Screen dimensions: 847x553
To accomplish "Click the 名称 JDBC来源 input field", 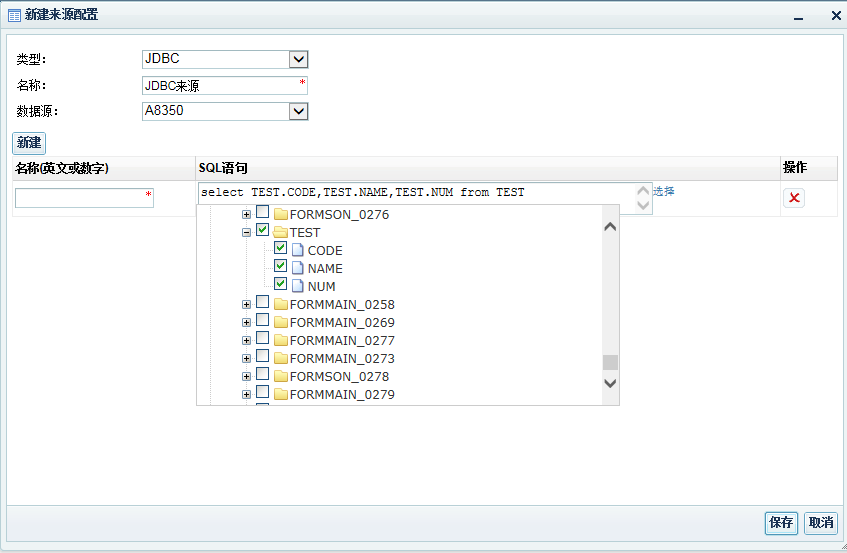I will [225, 85].
